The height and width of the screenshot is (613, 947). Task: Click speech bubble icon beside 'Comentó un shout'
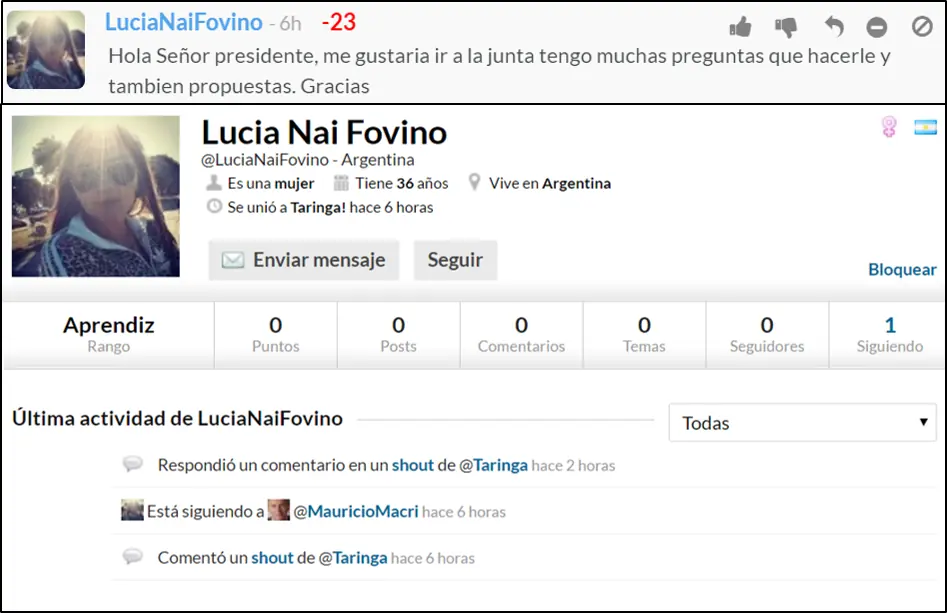click(132, 556)
